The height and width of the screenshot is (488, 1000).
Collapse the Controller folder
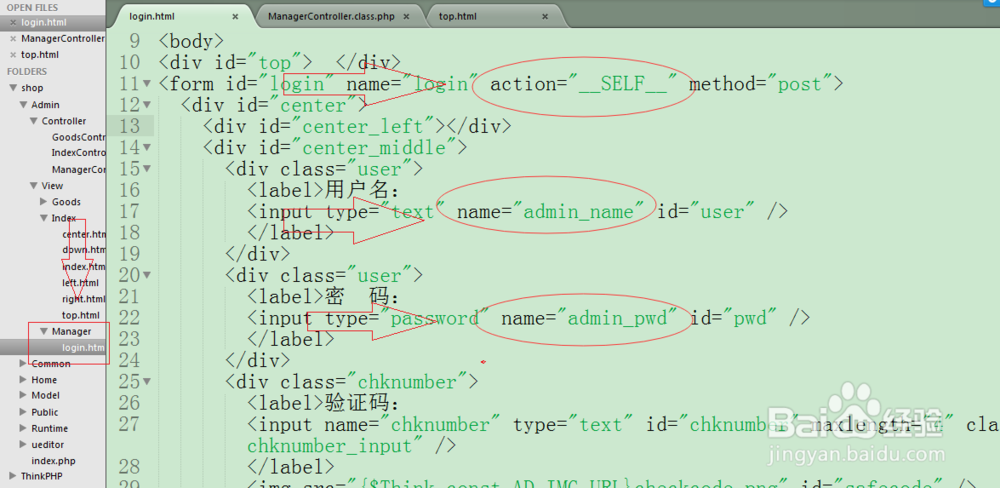(34, 121)
